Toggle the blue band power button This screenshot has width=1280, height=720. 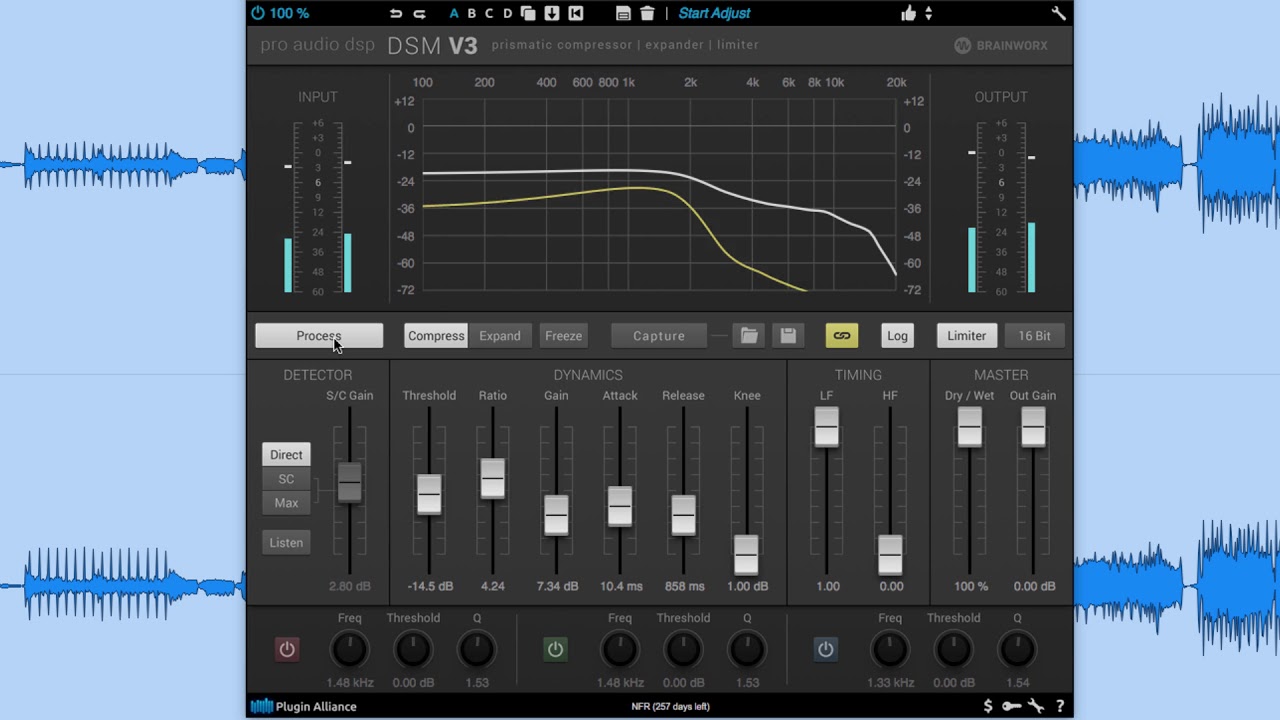(x=825, y=650)
